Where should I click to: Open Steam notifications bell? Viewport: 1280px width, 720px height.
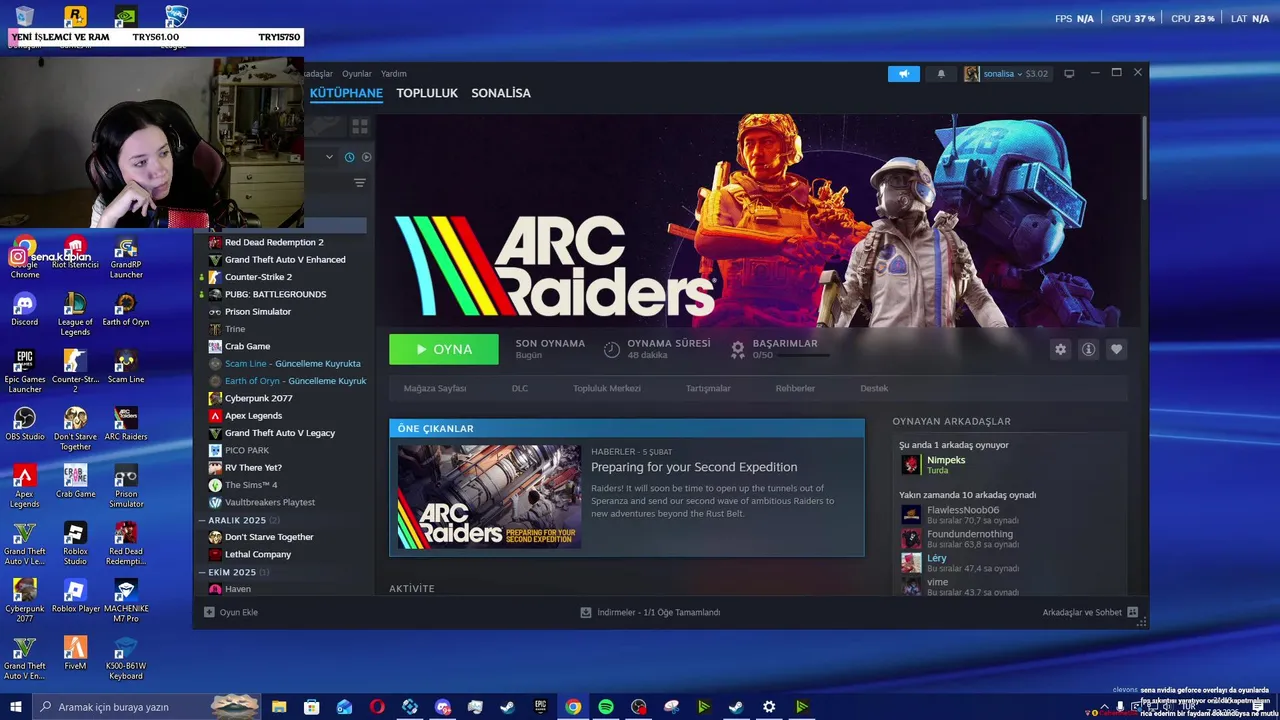[x=941, y=74]
